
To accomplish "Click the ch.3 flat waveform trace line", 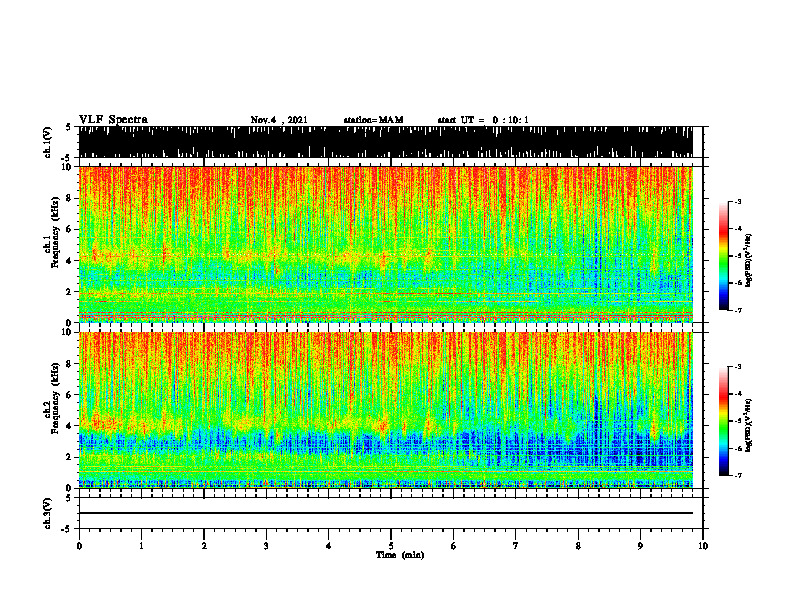I will (x=386, y=513).
